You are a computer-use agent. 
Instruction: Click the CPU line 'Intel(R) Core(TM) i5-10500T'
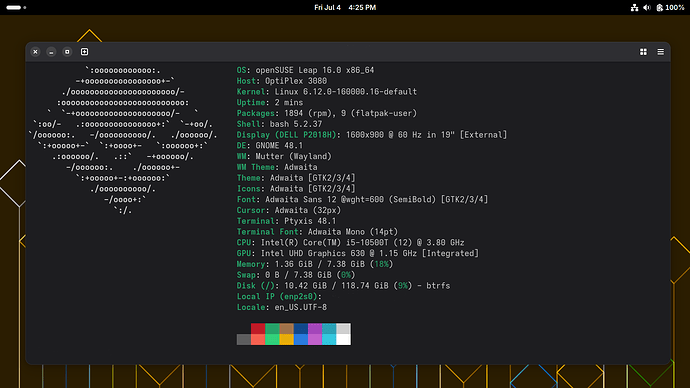[x=324, y=243]
